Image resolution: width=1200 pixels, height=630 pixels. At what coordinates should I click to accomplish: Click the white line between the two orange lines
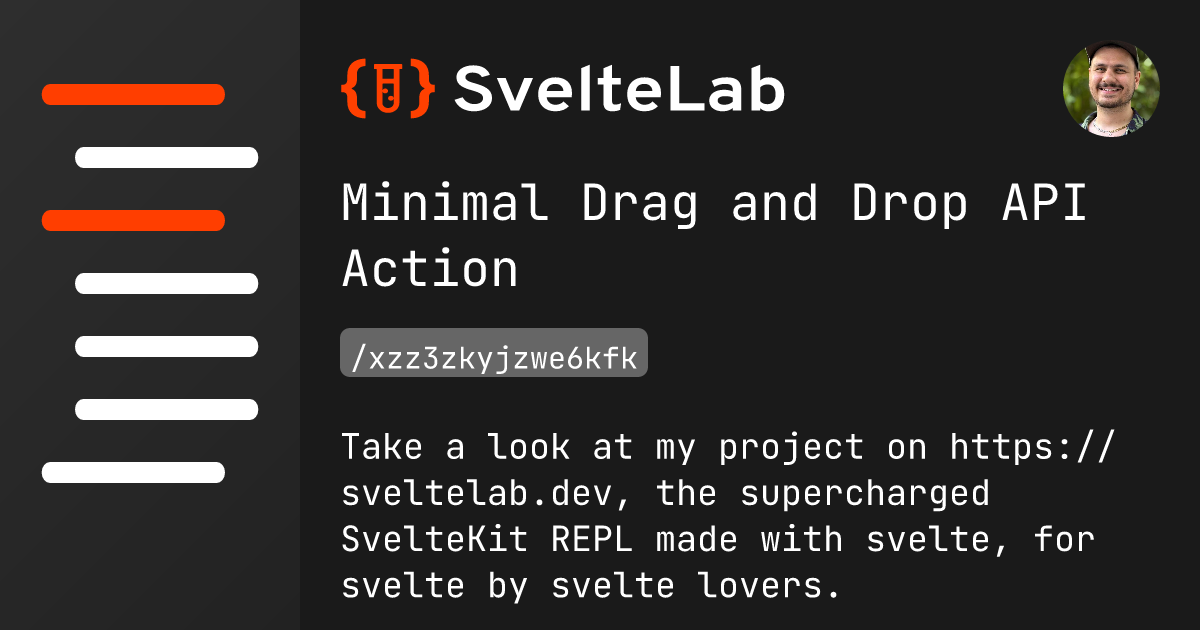click(x=166, y=157)
